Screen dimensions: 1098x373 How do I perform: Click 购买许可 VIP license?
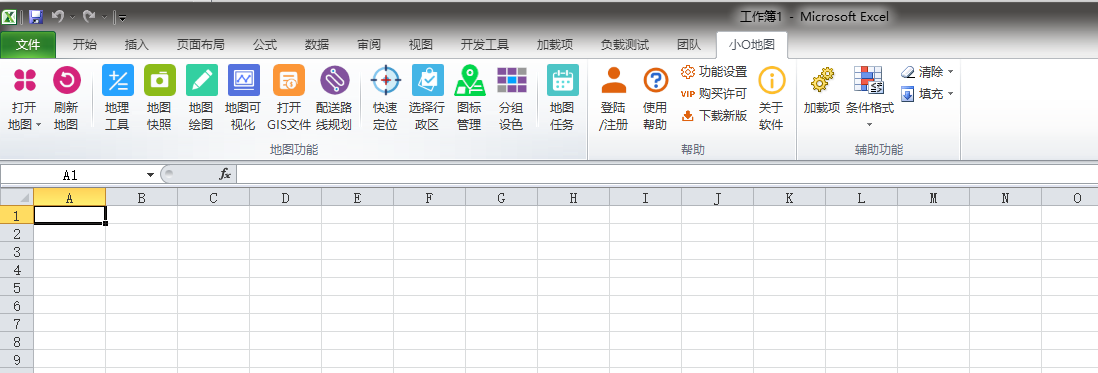[x=714, y=94]
